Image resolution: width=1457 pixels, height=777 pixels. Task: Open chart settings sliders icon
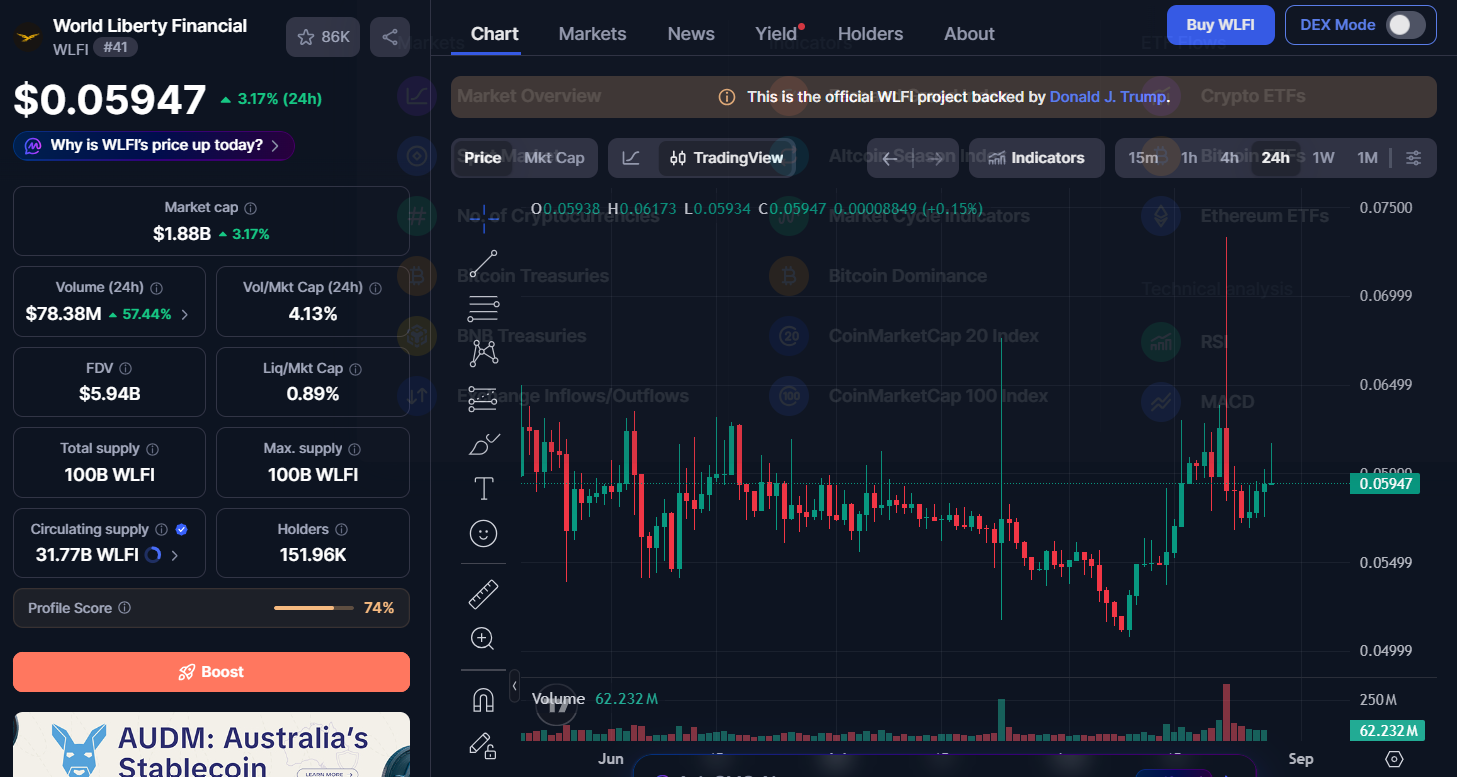(1413, 158)
